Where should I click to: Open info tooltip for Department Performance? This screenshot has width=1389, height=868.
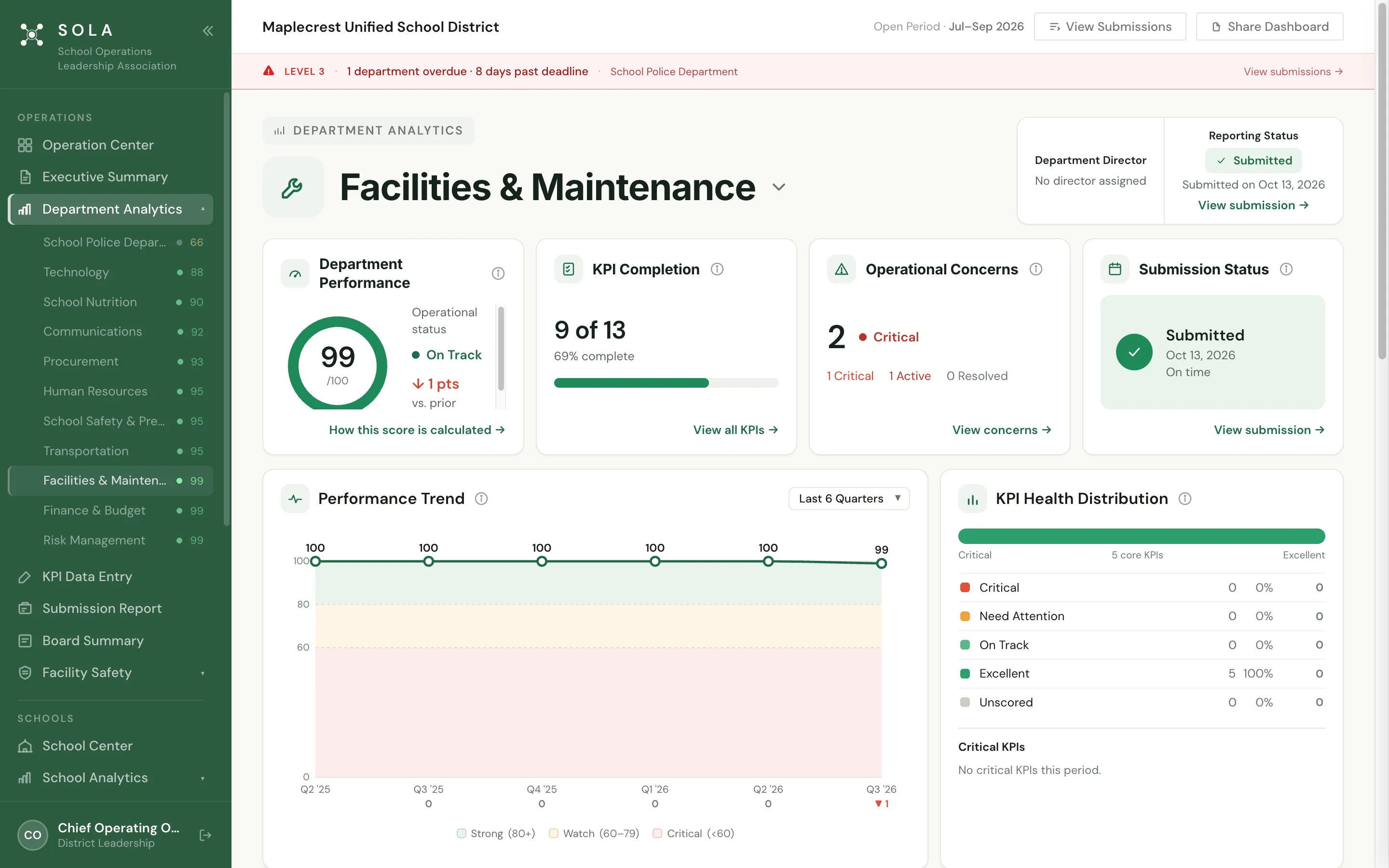(498, 273)
